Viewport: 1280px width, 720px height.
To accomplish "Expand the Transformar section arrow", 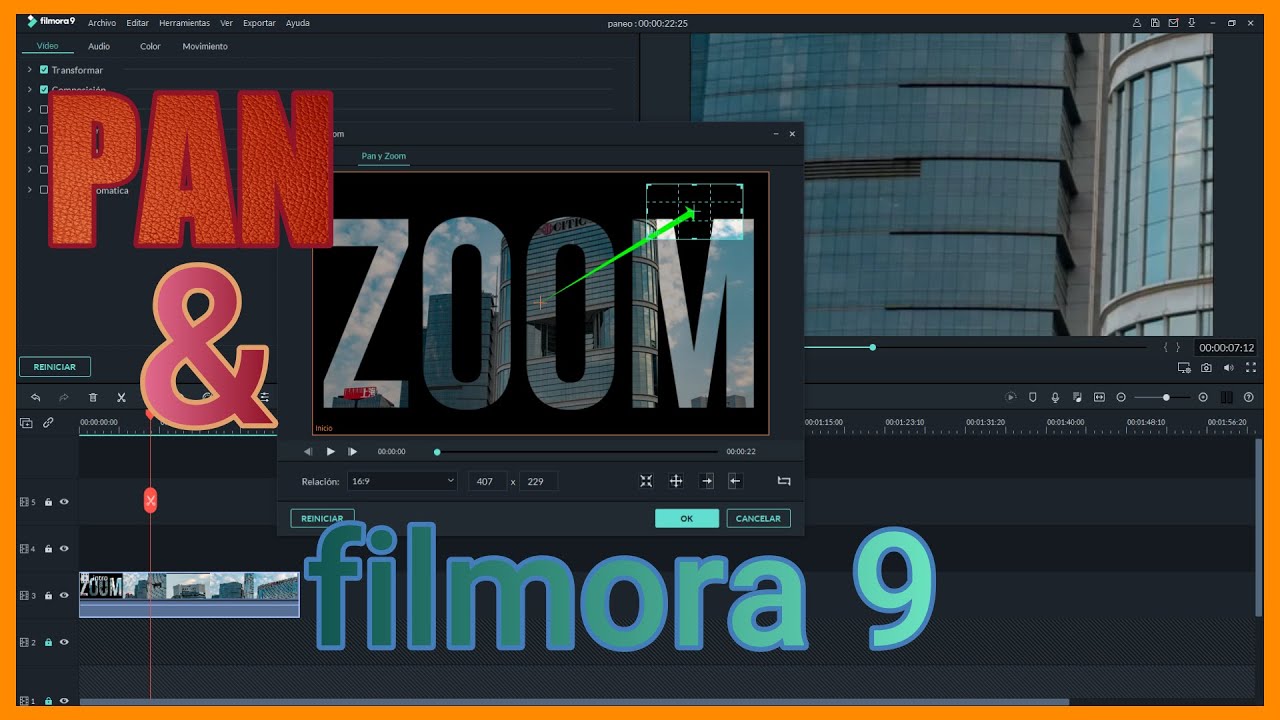I will click(30, 70).
